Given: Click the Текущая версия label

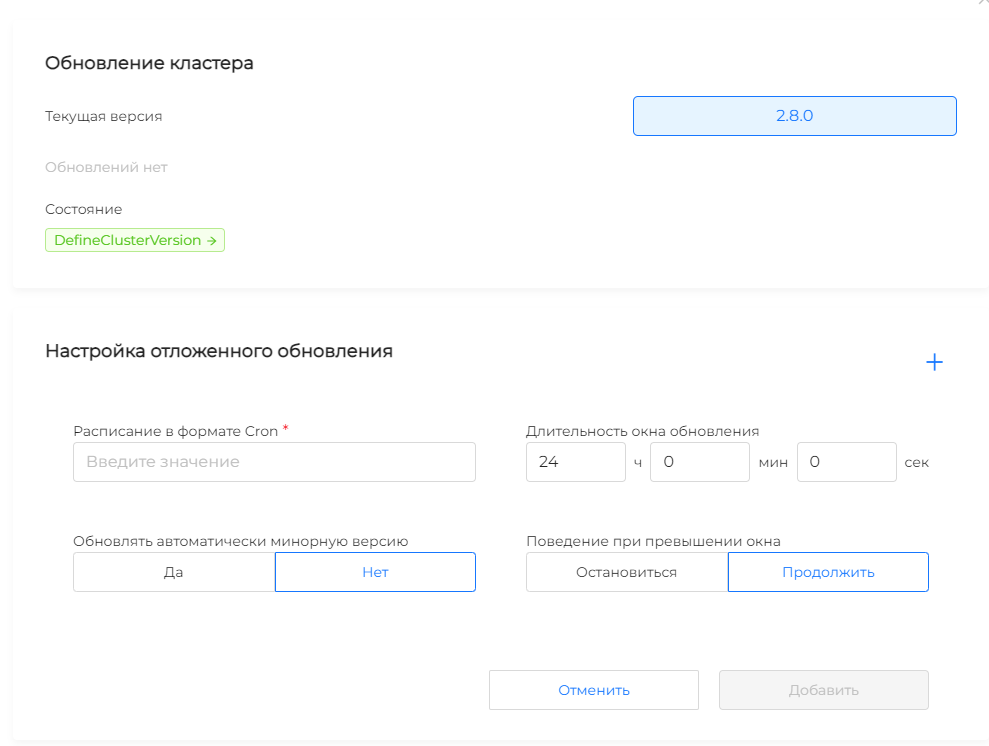Looking at the screenshot, I should click(103, 116).
